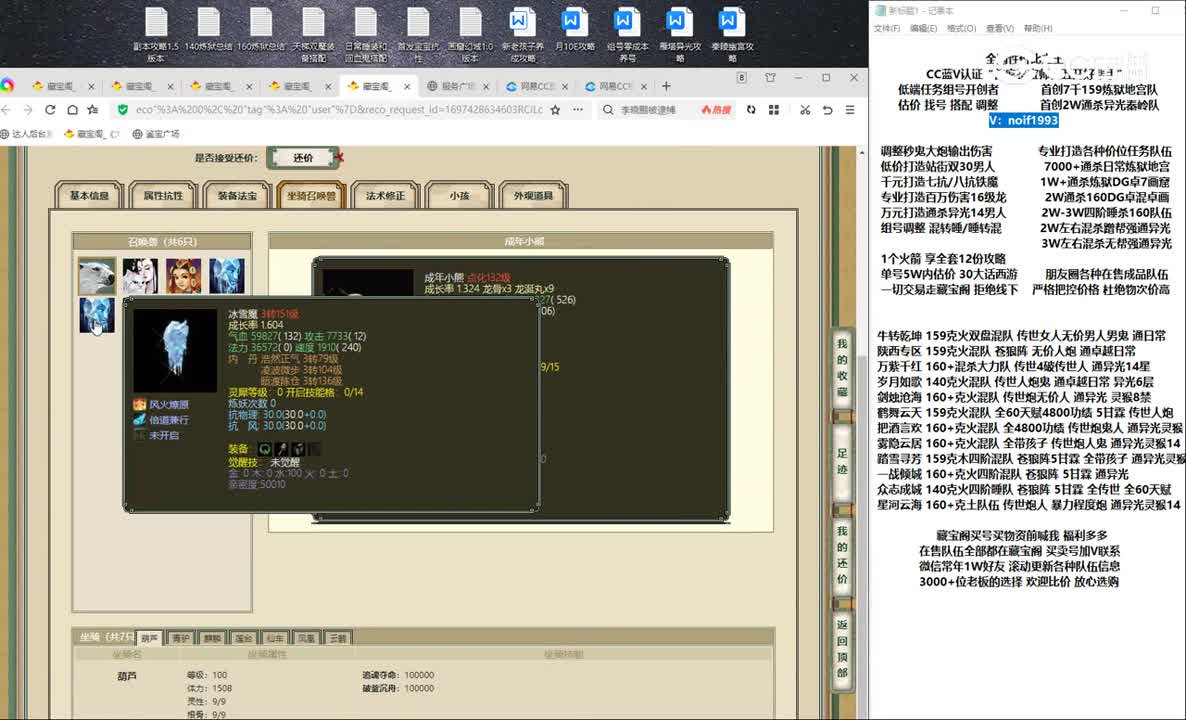Click the browser extensions grid icon

774,110
